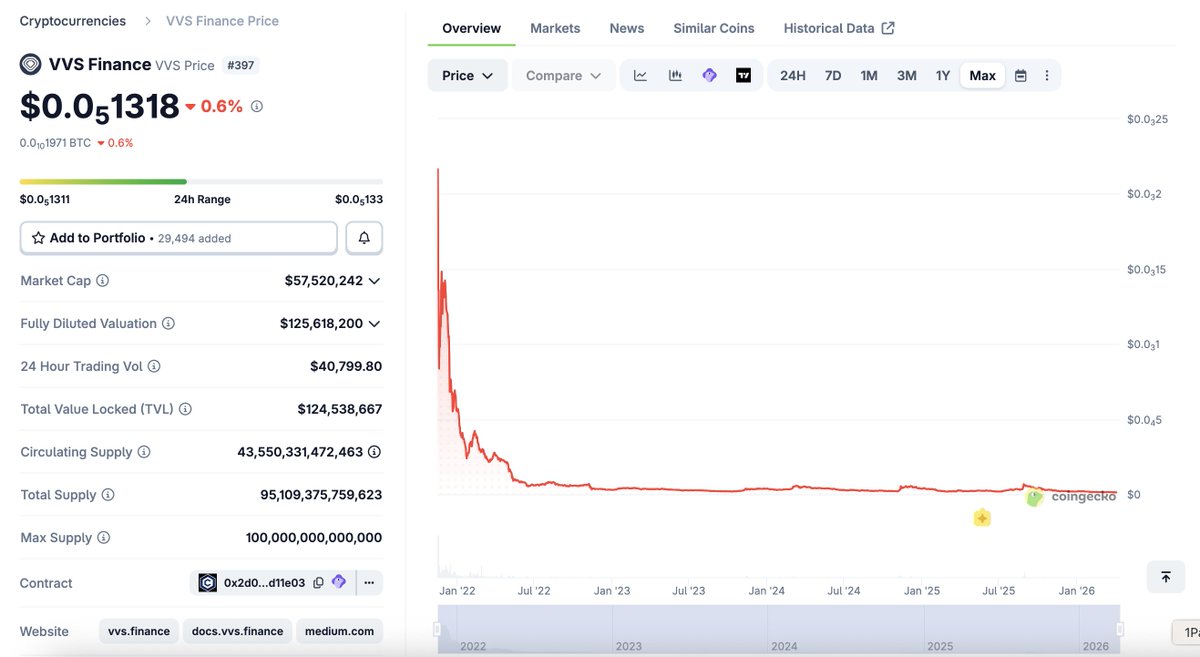
Task: Expand Market Cap details chevron
Action: 374,281
